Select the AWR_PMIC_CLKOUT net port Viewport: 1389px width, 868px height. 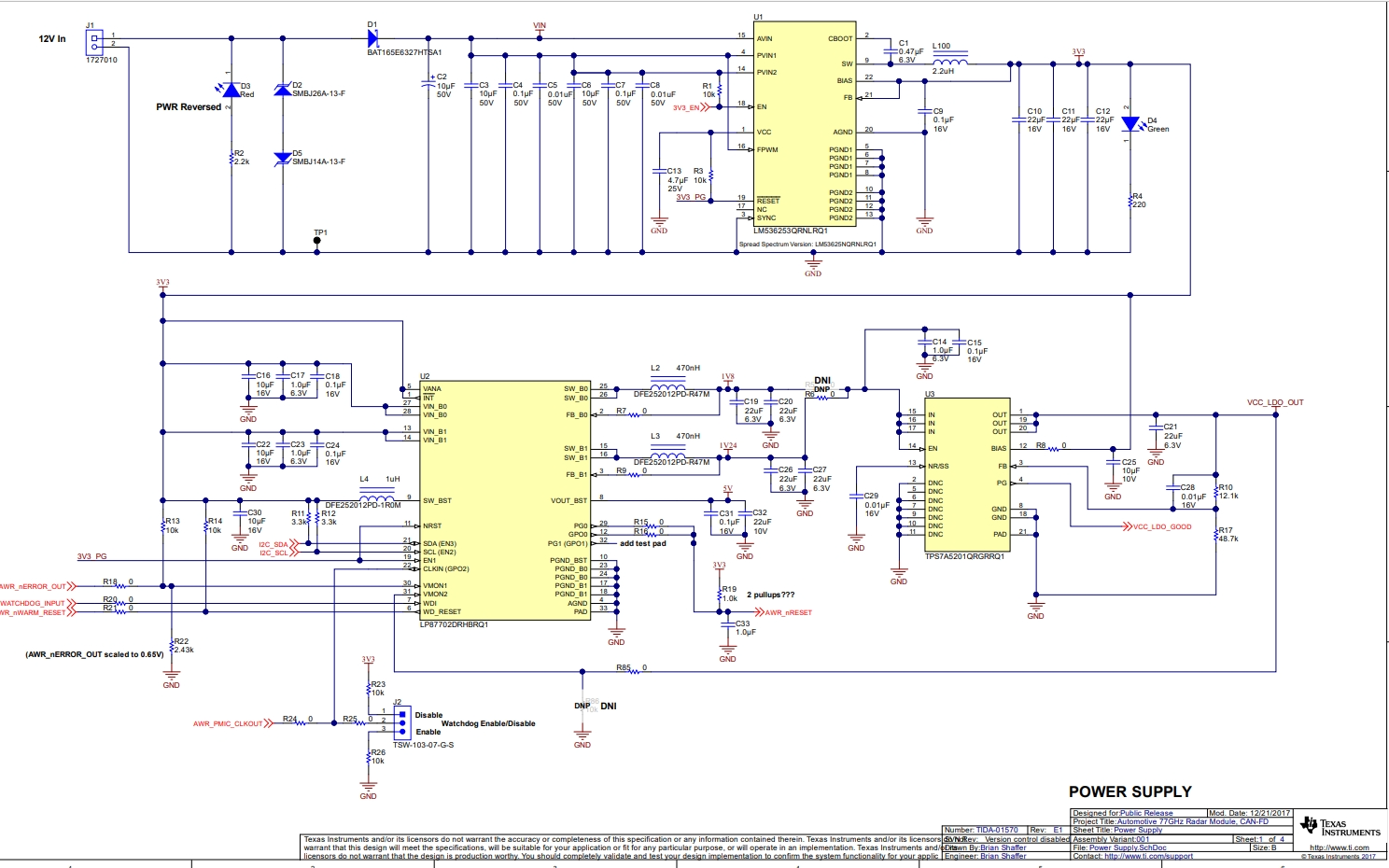coord(228,723)
